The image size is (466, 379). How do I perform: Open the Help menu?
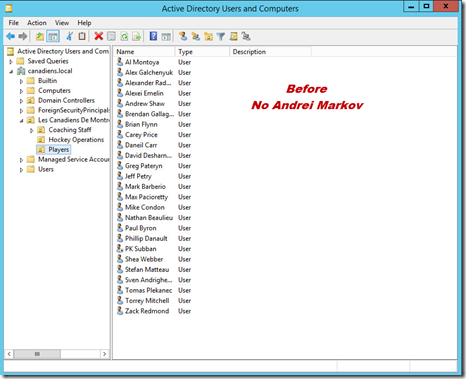click(84, 23)
